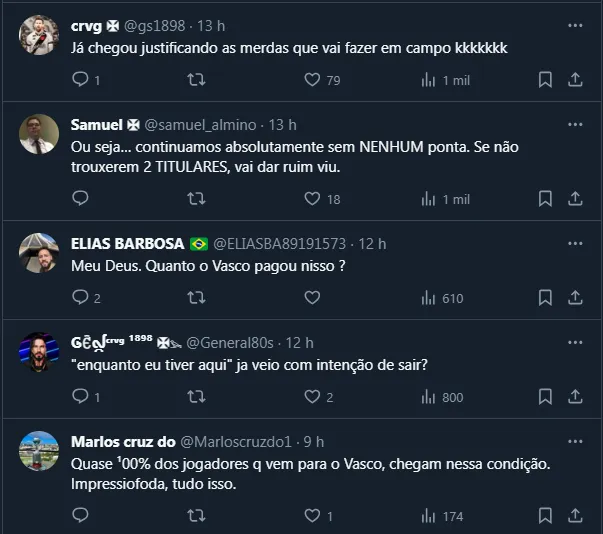Share the General80s tweet
Image resolution: width=603 pixels, height=534 pixels.
pos(575,397)
